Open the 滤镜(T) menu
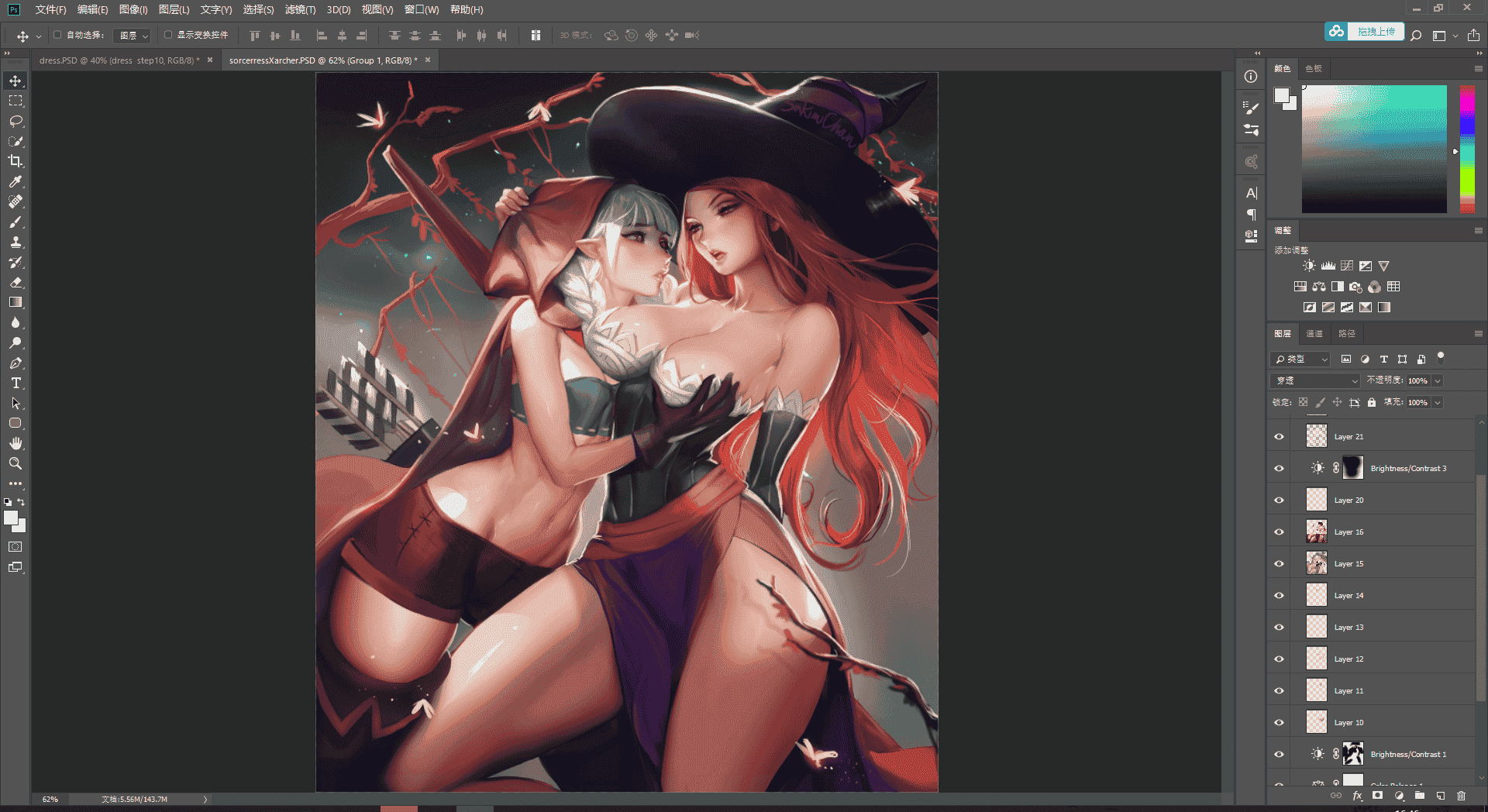Image resolution: width=1488 pixels, height=812 pixels. [300, 9]
